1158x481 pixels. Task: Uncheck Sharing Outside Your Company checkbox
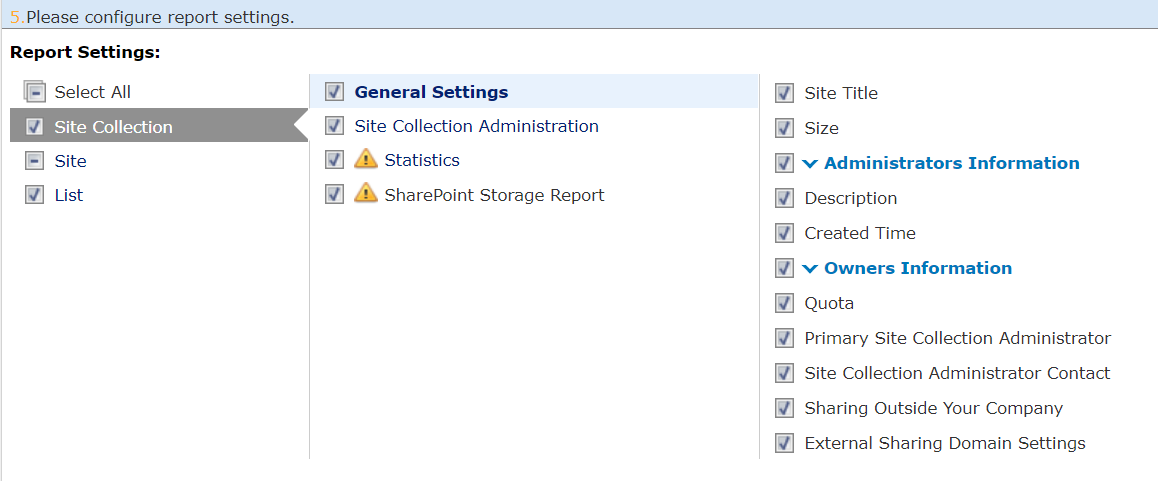tap(784, 408)
